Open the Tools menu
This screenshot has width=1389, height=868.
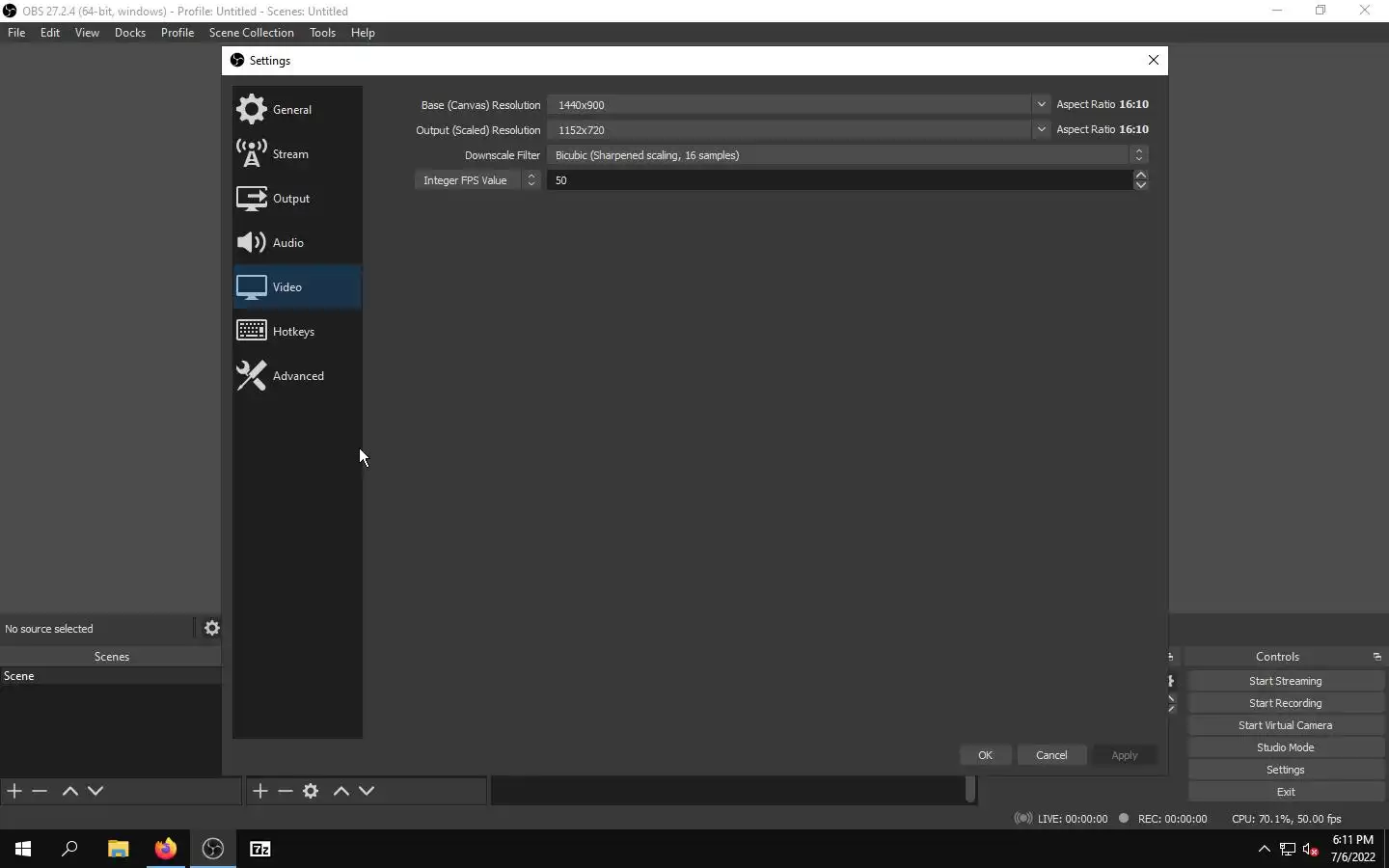pyautogui.click(x=322, y=32)
